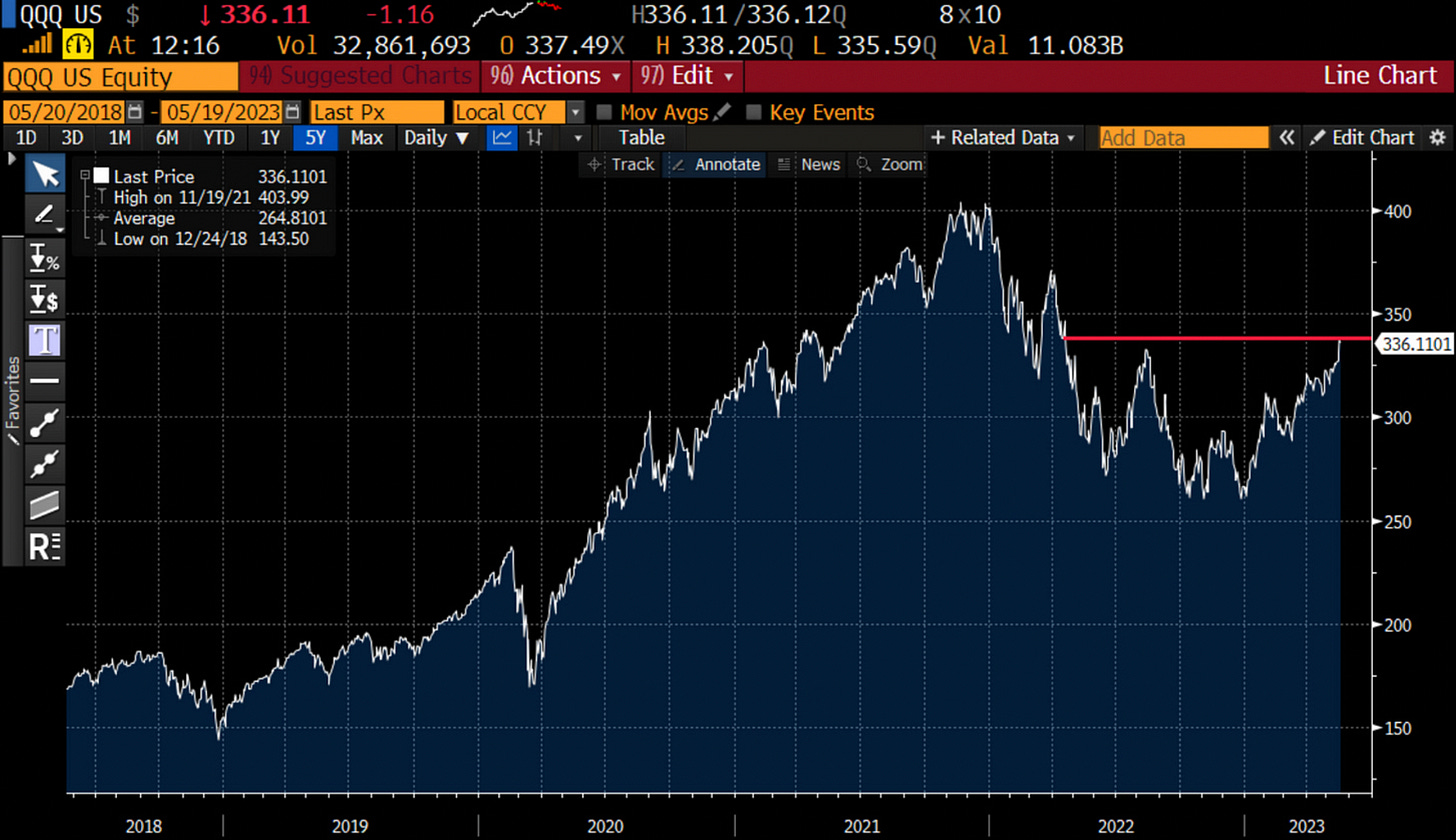Click the red horizontal annotation line
The image size is (1456, 840).
coord(1215,338)
